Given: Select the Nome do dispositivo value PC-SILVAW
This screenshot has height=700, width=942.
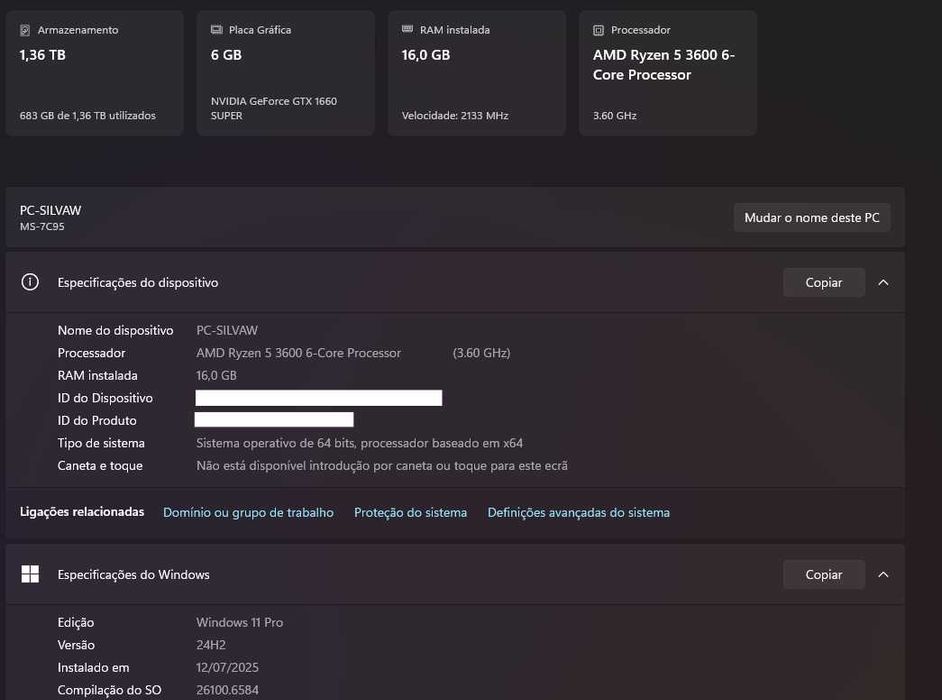Looking at the screenshot, I should [x=227, y=330].
